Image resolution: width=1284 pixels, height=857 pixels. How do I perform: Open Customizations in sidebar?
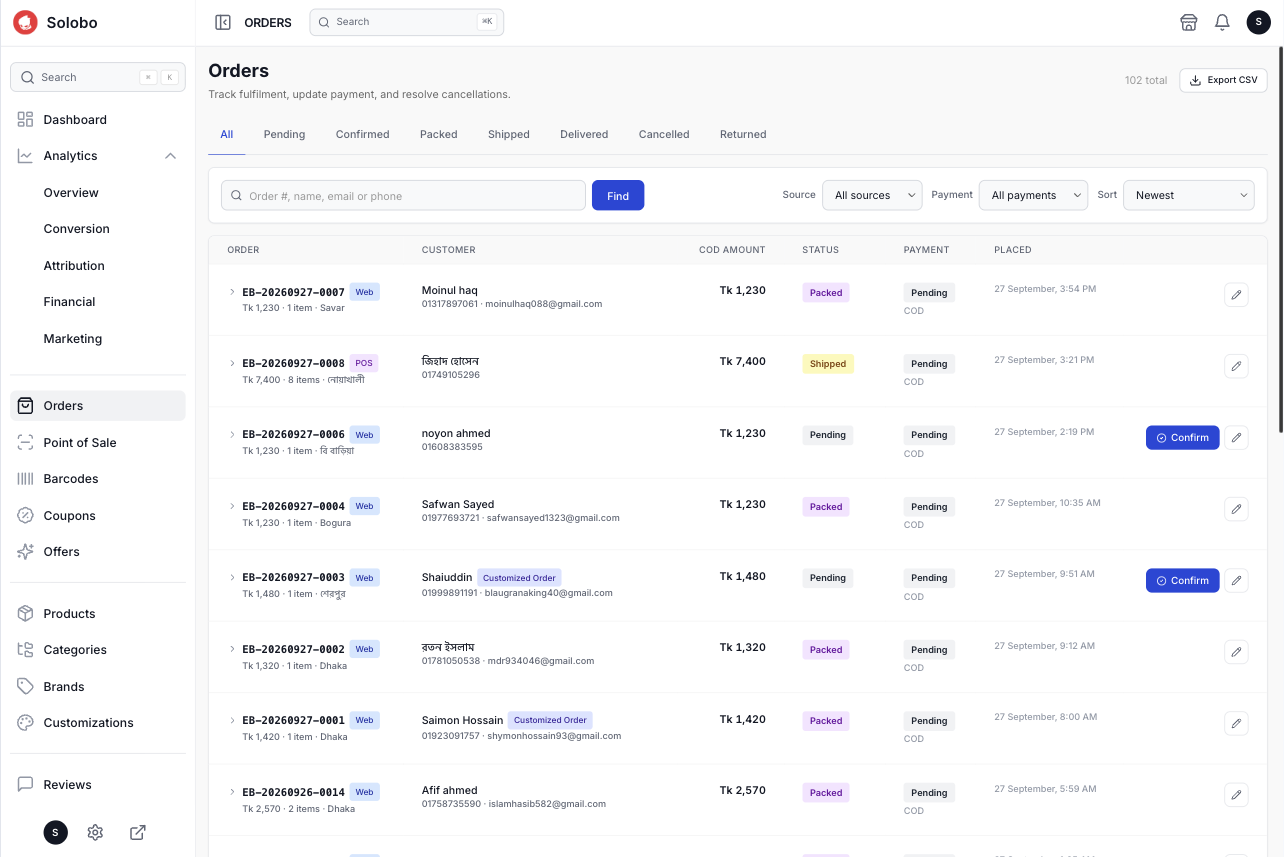(98, 722)
